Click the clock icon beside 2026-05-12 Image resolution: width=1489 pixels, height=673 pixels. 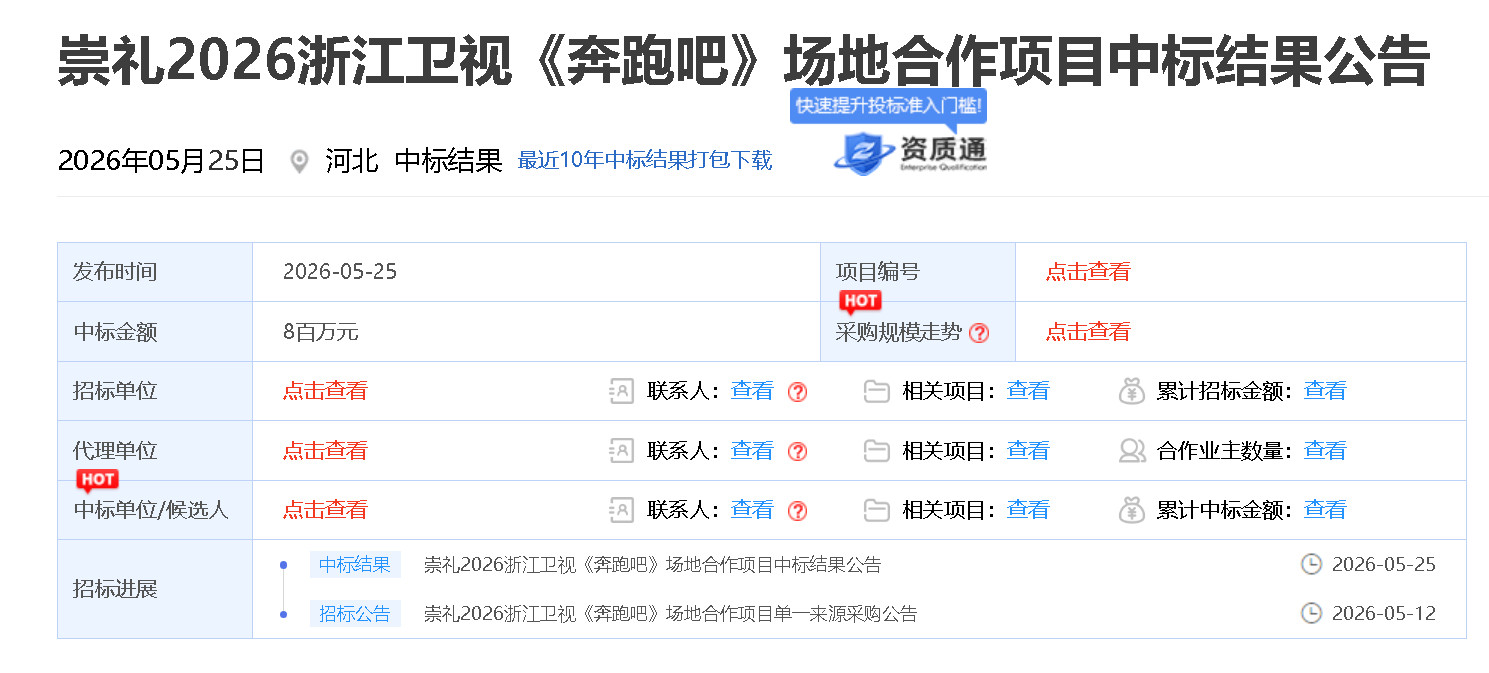click(1311, 613)
